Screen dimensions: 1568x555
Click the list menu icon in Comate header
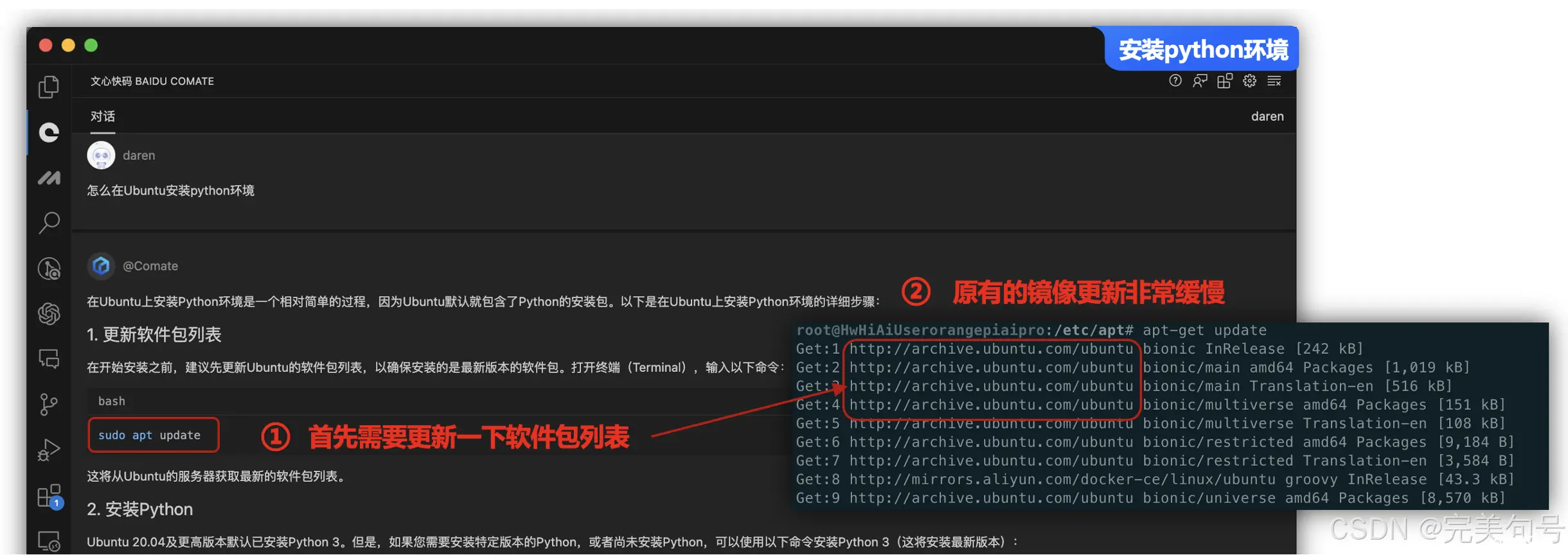[1274, 81]
